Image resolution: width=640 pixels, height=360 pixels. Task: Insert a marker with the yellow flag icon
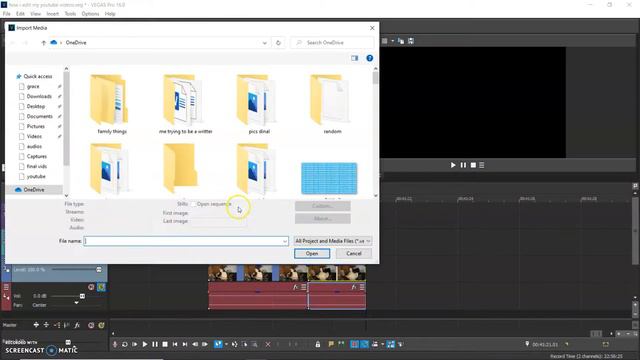pyautogui.click(x=331, y=344)
